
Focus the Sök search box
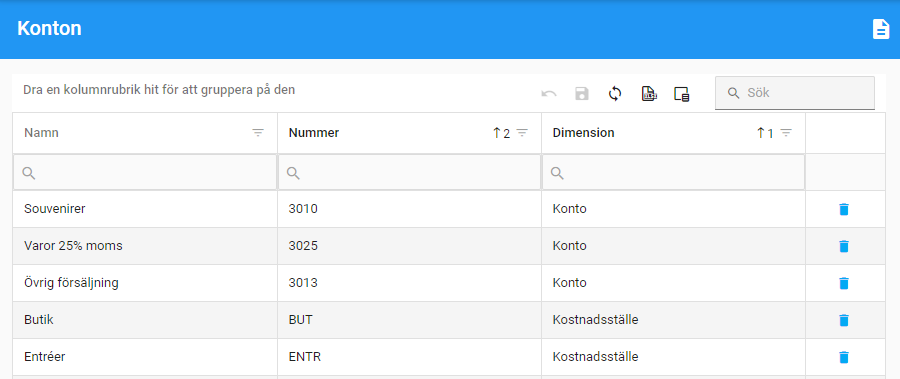(795, 93)
